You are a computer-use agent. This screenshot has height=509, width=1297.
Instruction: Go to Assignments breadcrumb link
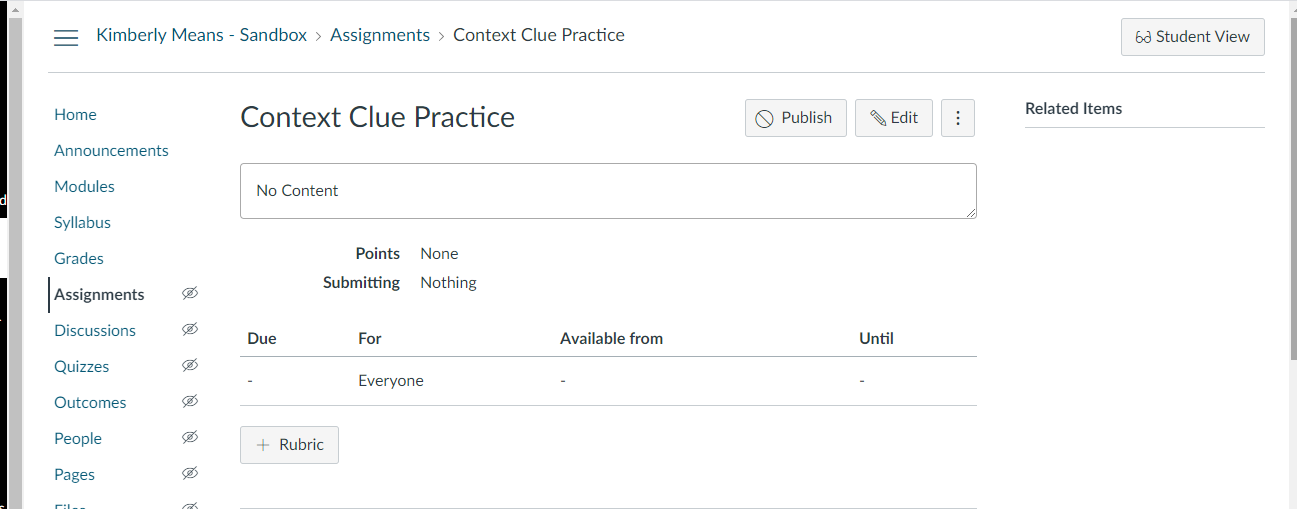(x=380, y=35)
